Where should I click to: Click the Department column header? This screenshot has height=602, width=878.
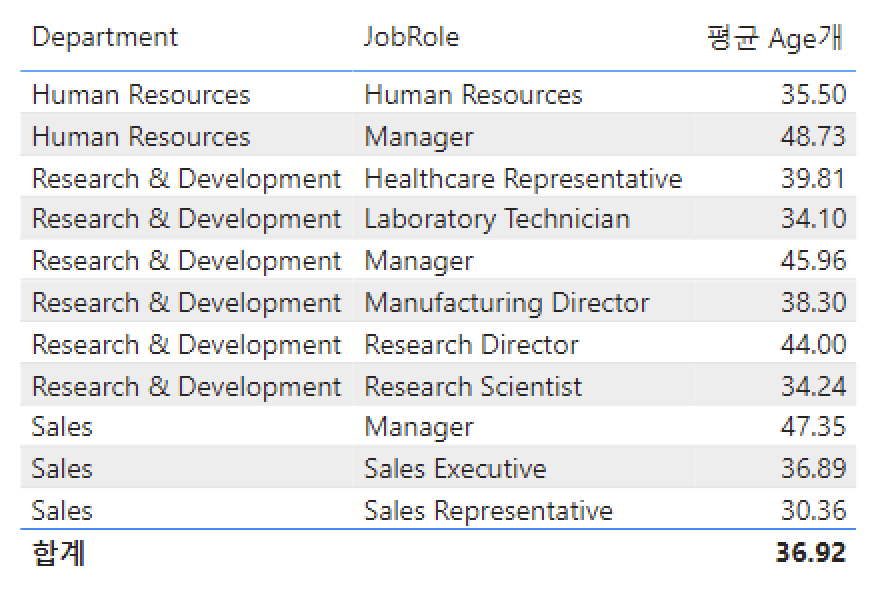[x=105, y=38]
